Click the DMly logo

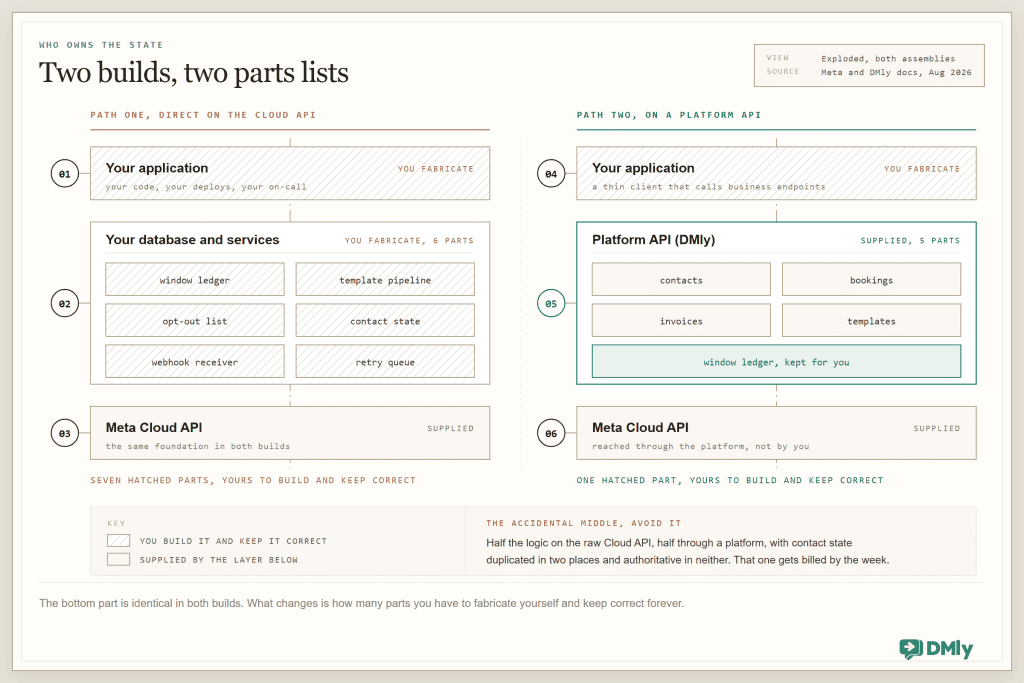click(x=936, y=648)
